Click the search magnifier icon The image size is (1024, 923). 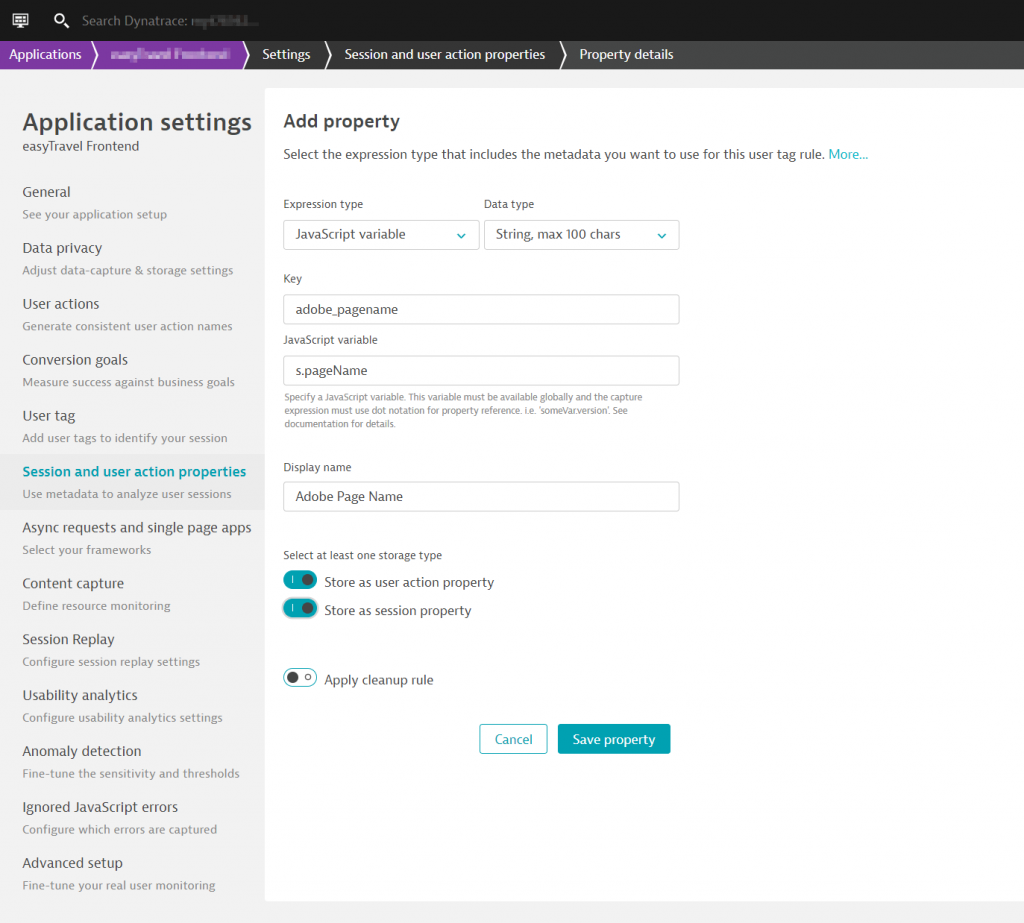click(x=60, y=20)
